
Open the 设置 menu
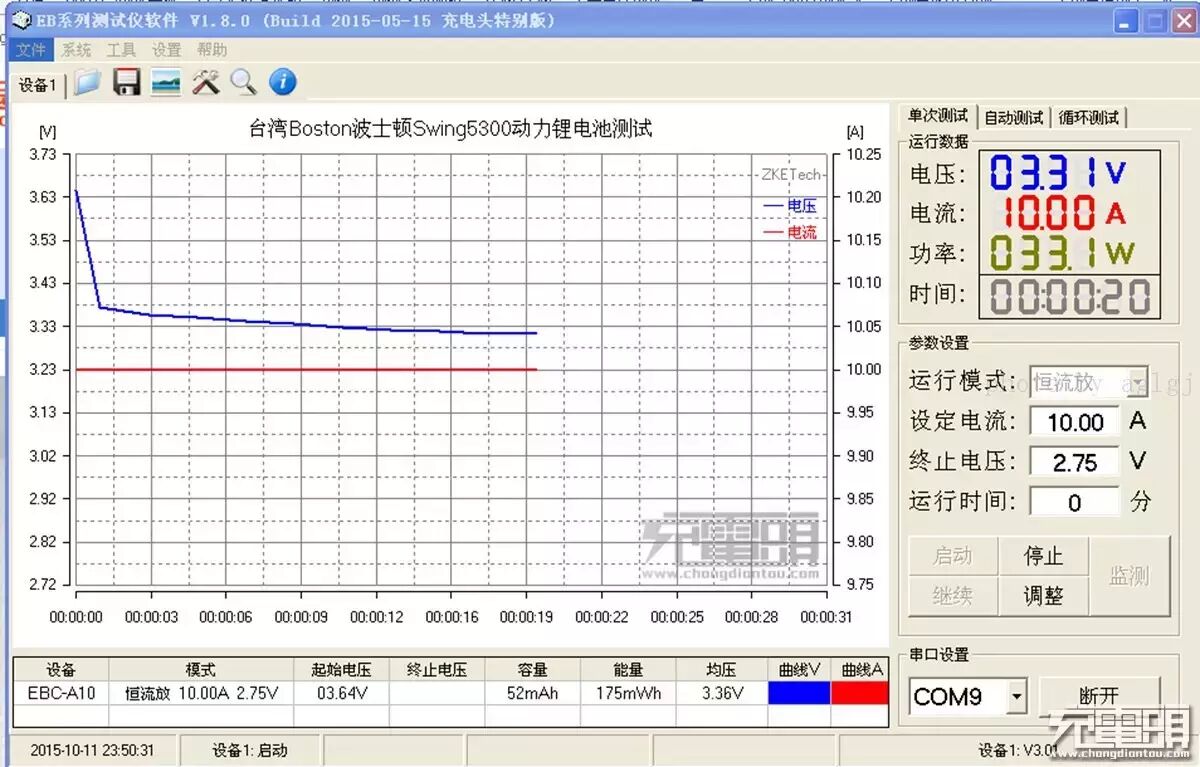(x=166, y=50)
